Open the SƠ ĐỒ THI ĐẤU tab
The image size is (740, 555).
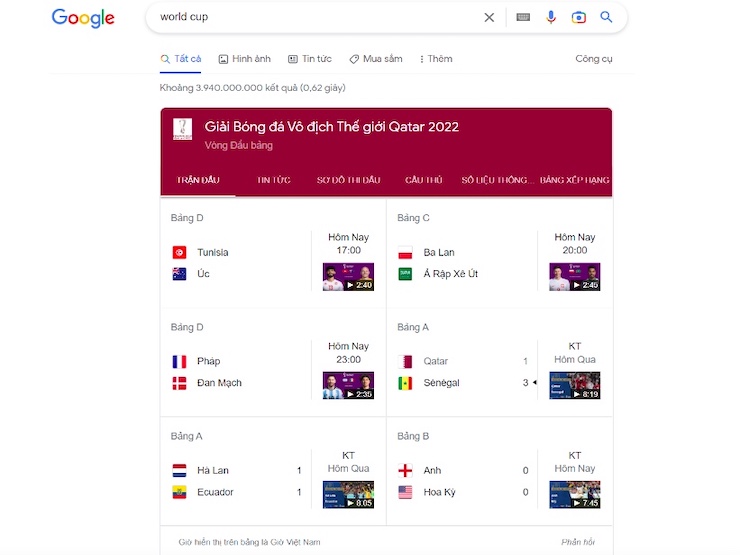coord(348,180)
